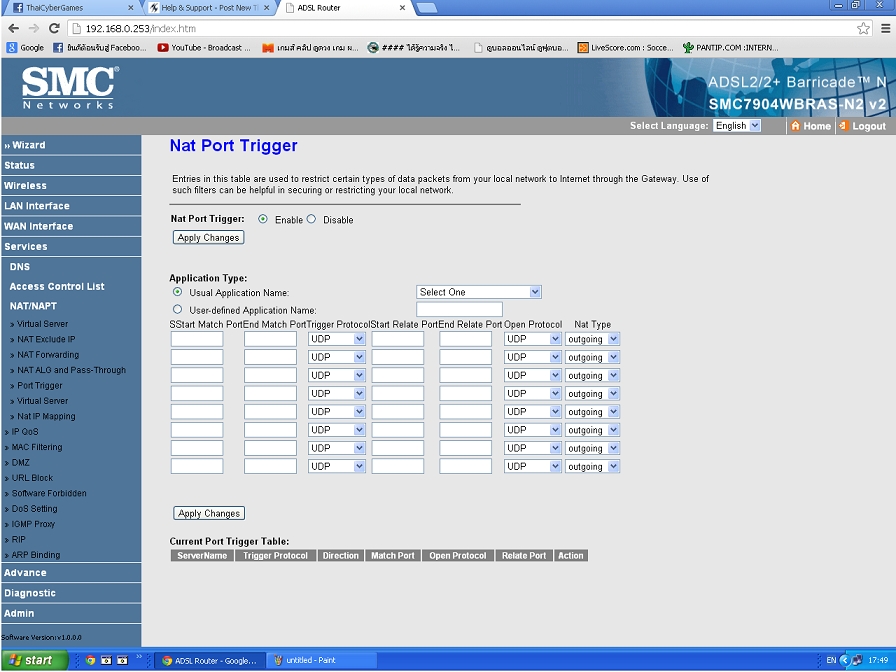Open the Windows Start menu
The height and width of the screenshot is (672, 896).
click(34, 661)
